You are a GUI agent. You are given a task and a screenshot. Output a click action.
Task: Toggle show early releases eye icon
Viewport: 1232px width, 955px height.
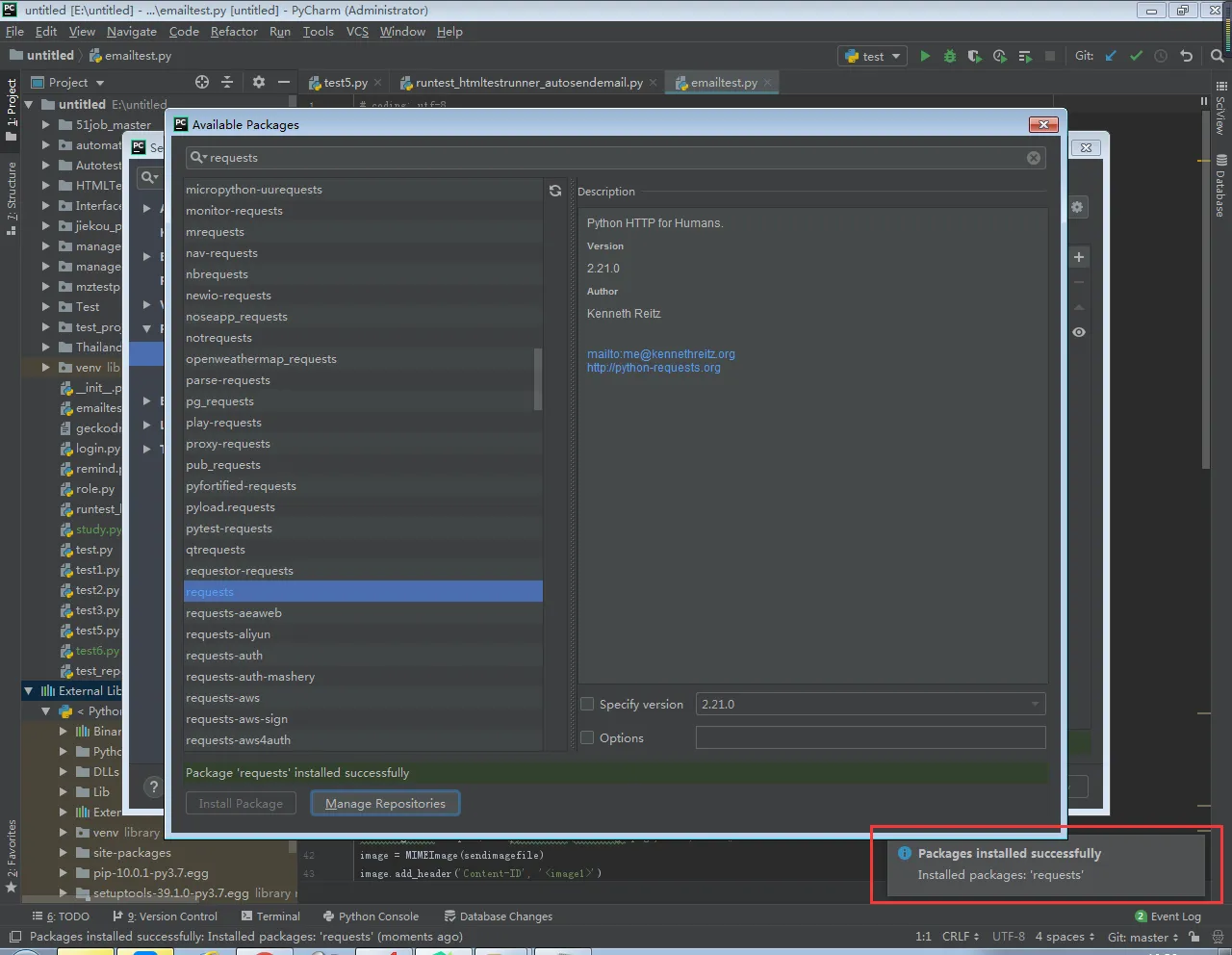(x=1079, y=332)
